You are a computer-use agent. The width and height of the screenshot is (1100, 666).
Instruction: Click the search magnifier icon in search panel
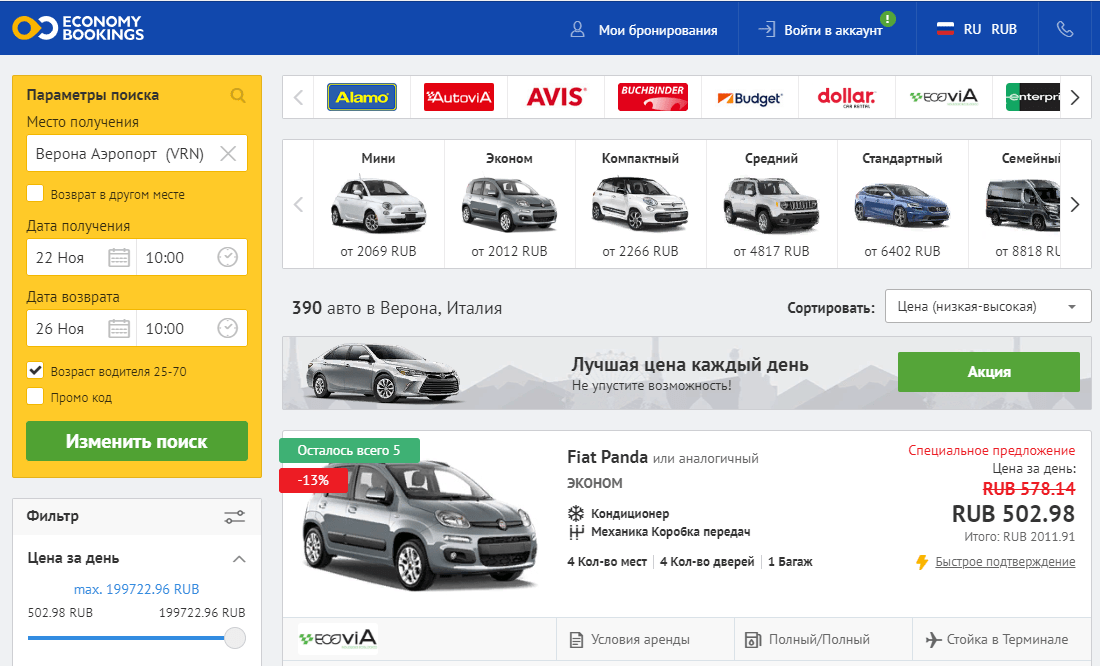[238, 96]
